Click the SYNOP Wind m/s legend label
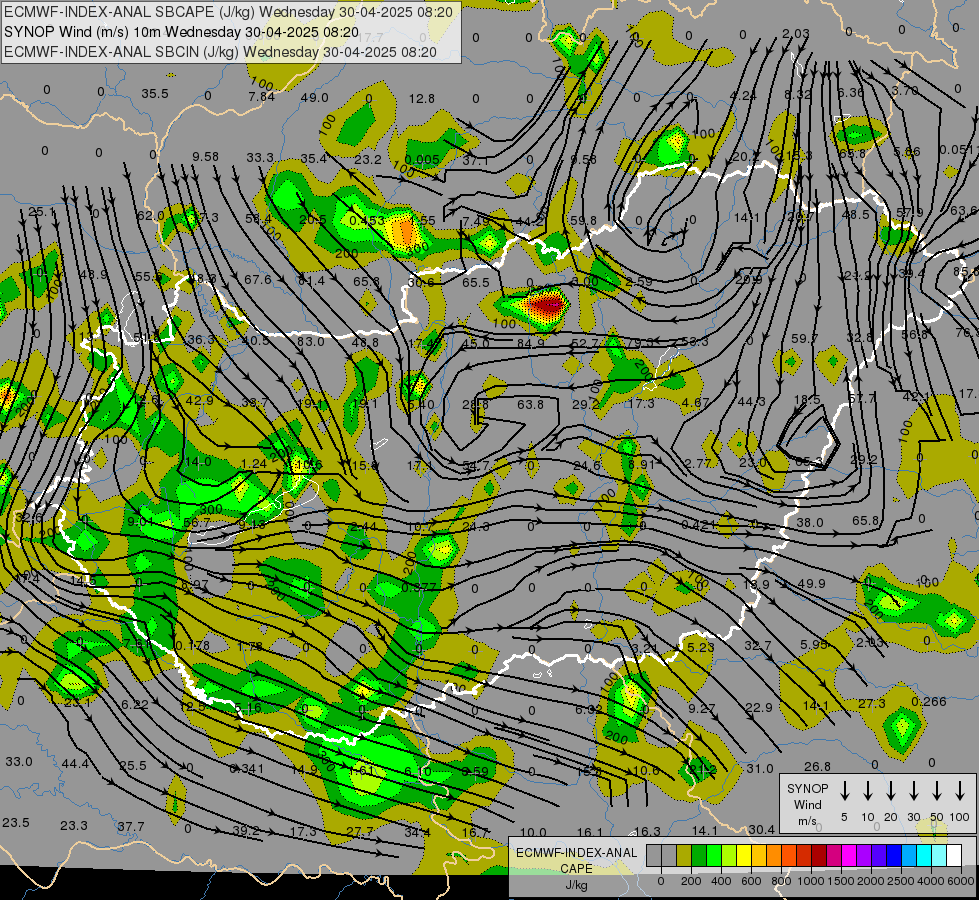979x900 pixels. 807,804
